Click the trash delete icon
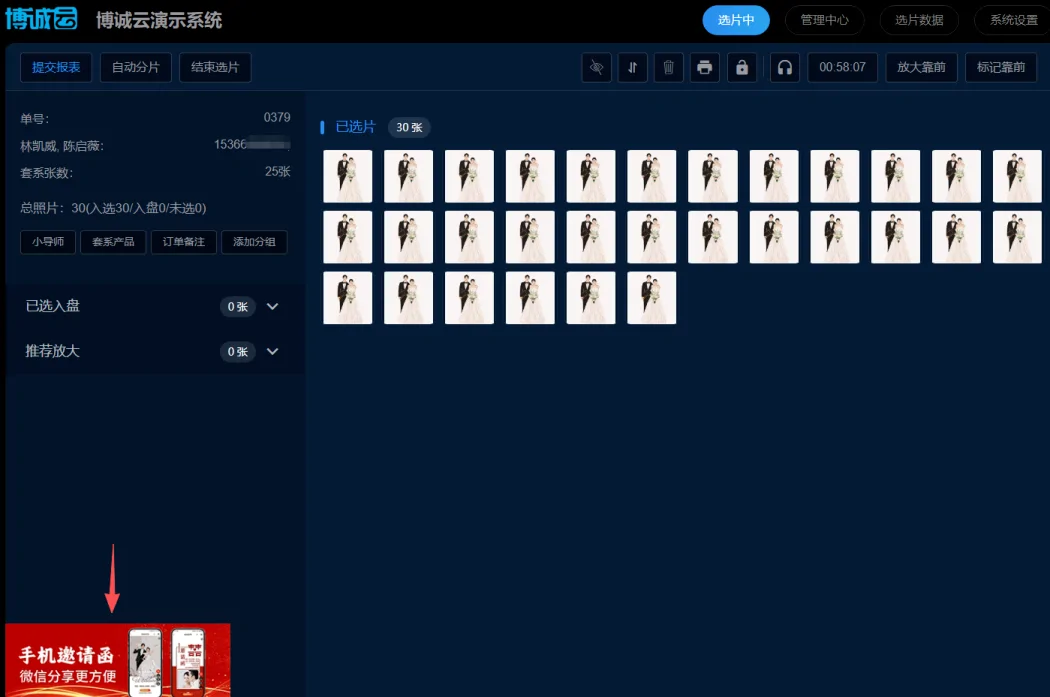The width and height of the screenshot is (1050, 697). pyautogui.click(x=668, y=68)
